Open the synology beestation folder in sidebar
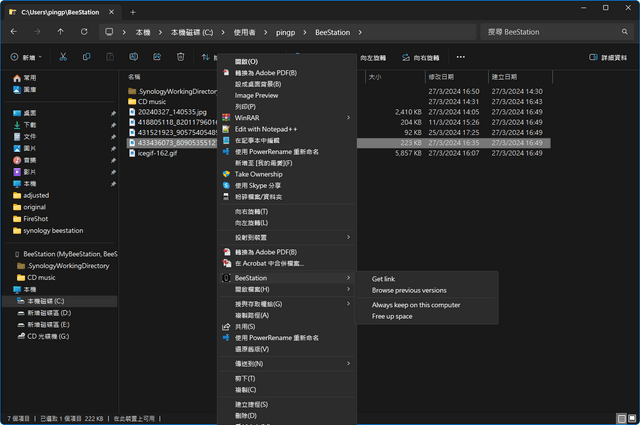The height and width of the screenshot is (425, 640). click(x=48, y=231)
